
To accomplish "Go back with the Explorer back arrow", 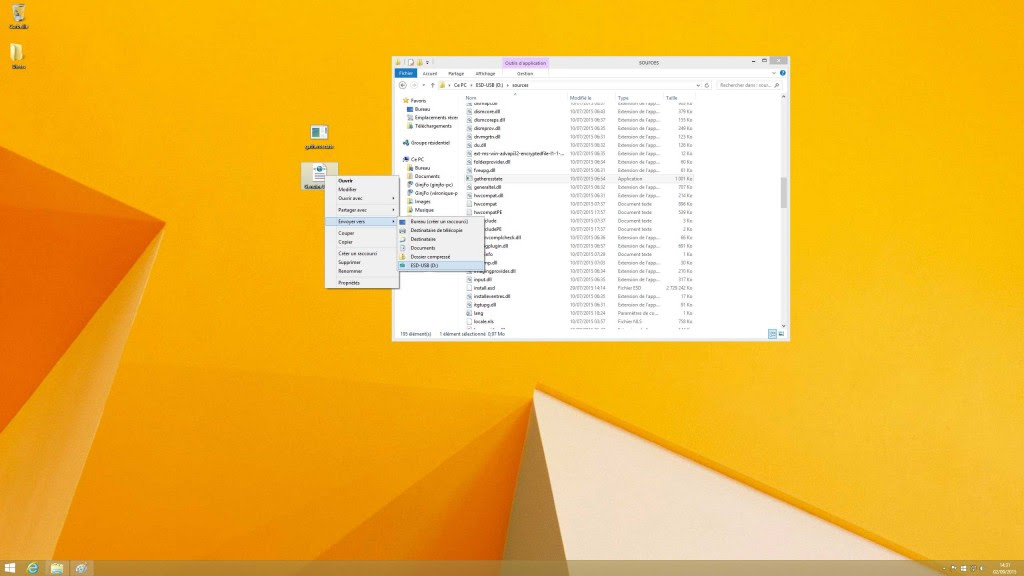I will point(402,85).
